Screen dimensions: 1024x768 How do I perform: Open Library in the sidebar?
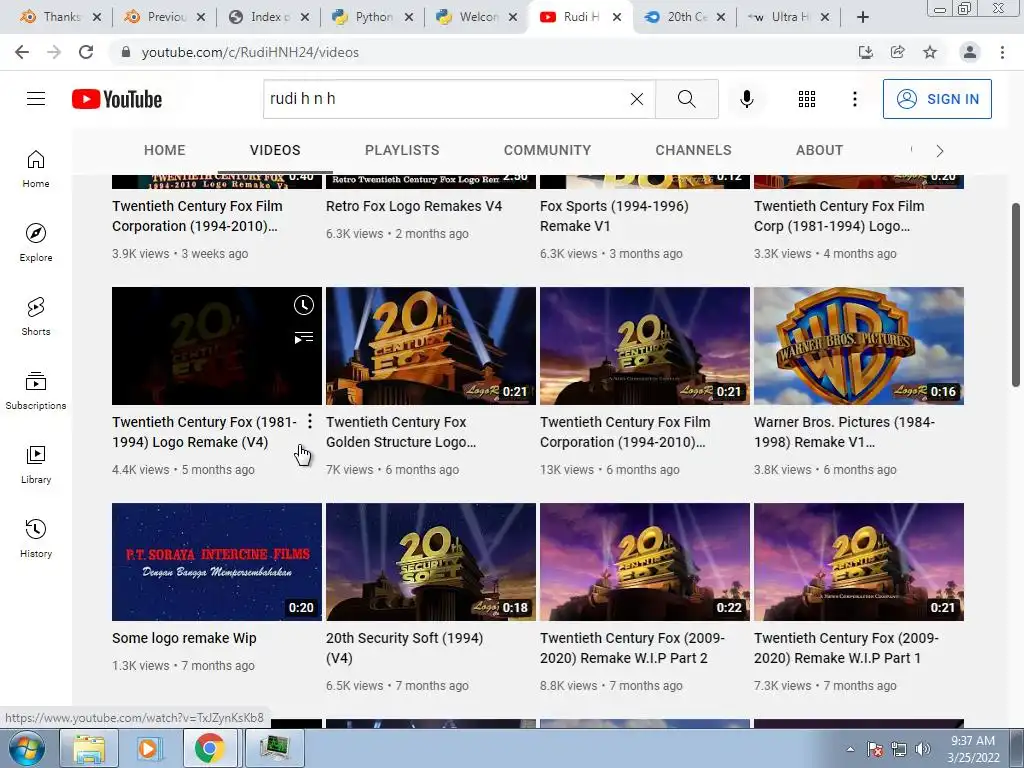point(36,464)
